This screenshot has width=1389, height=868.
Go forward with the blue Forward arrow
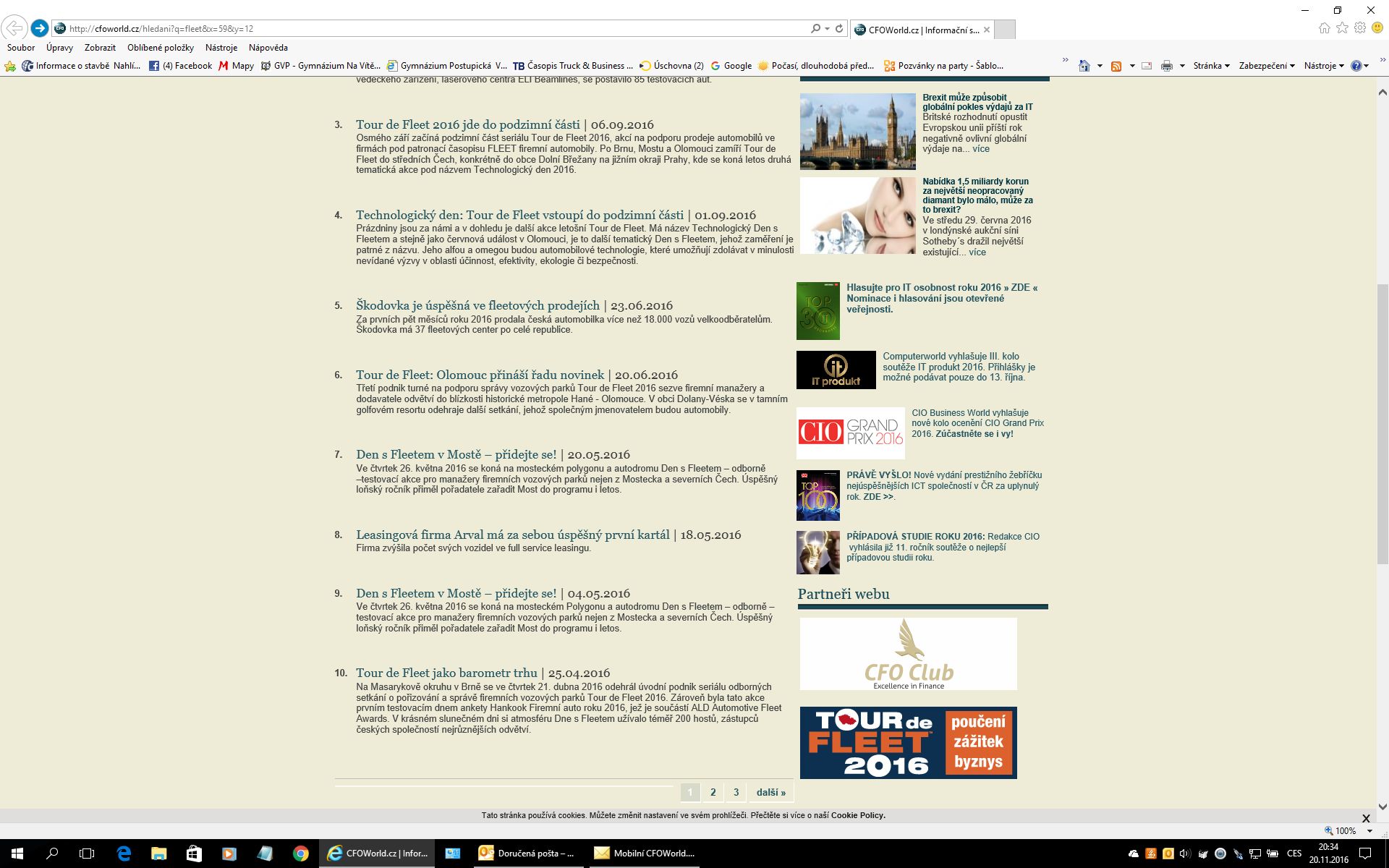[x=40, y=28]
